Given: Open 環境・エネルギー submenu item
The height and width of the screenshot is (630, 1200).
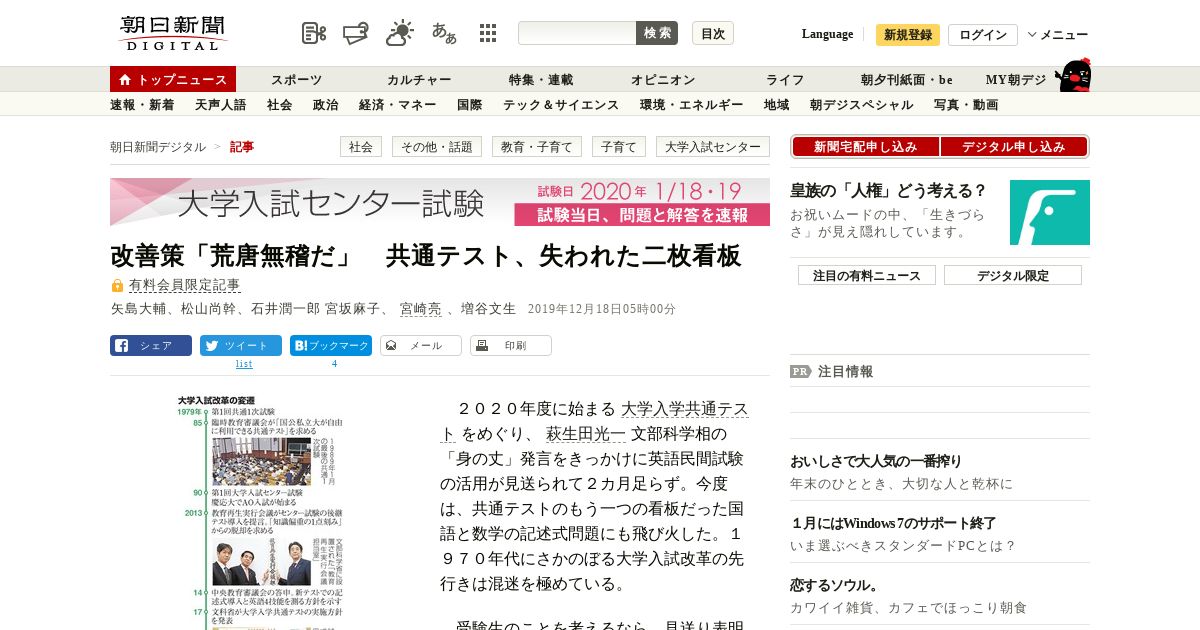Looking at the screenshot, I should pyautogui.click(x=691, y=105).
